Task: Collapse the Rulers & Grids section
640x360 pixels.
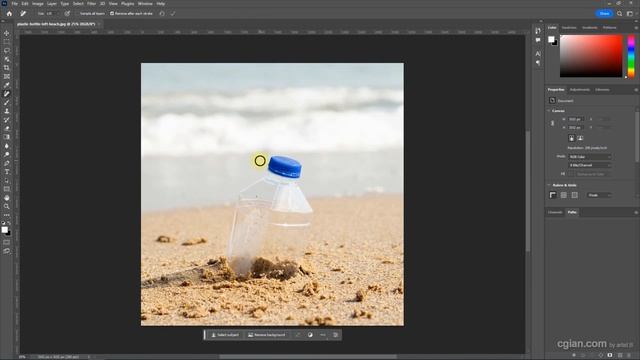Action: (x=549, y=185)
